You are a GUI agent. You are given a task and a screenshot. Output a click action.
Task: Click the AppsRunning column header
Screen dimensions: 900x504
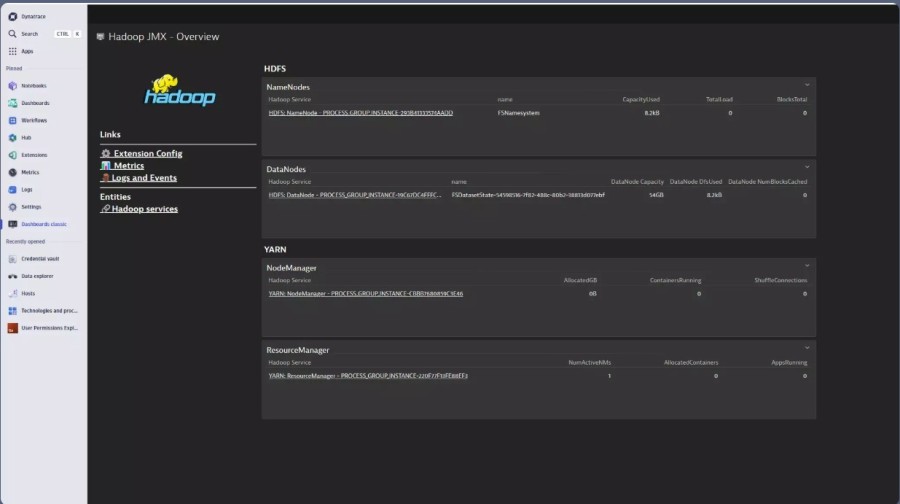(x=789, y=363)
